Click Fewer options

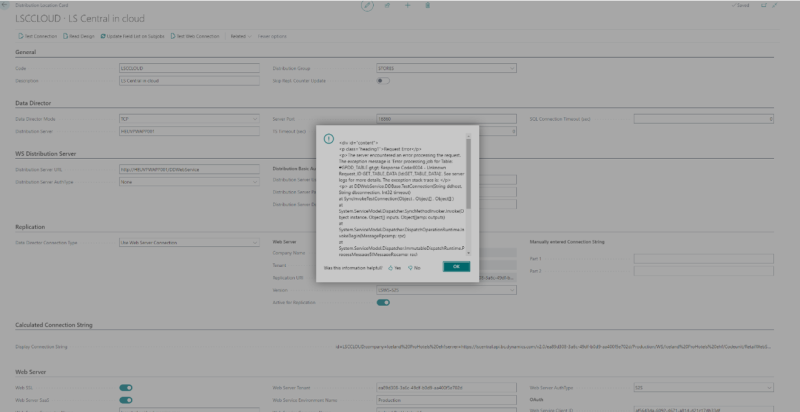point(272,36)
